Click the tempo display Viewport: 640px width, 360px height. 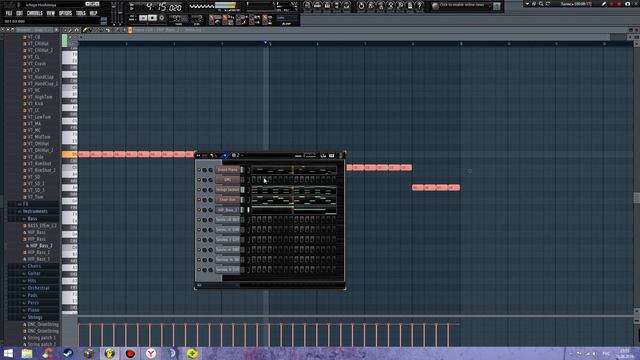(178, 18)
